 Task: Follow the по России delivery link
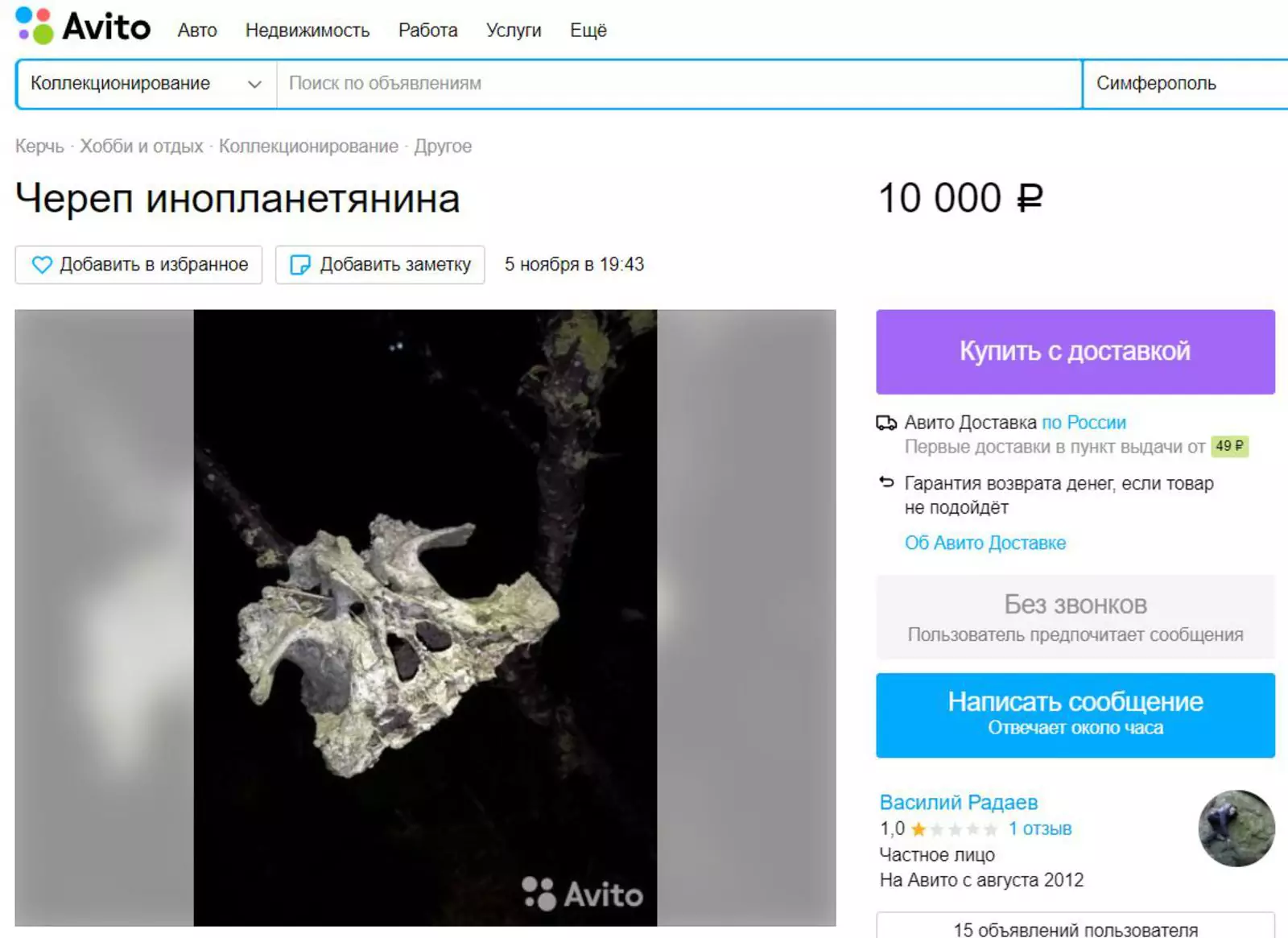[x=1084, y=421]
